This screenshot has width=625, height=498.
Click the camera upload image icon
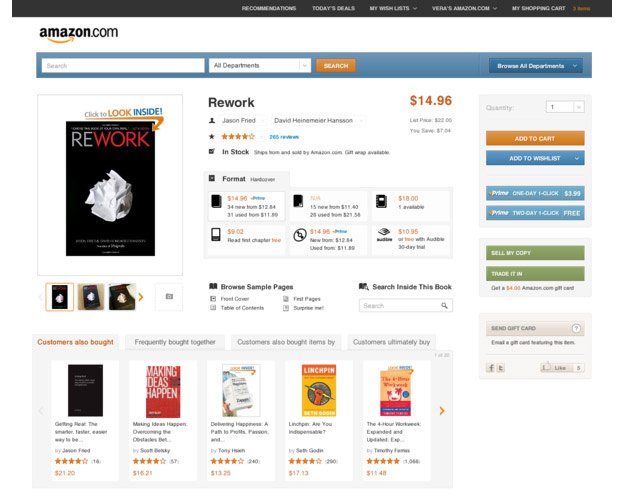click(x=169, y=297)
